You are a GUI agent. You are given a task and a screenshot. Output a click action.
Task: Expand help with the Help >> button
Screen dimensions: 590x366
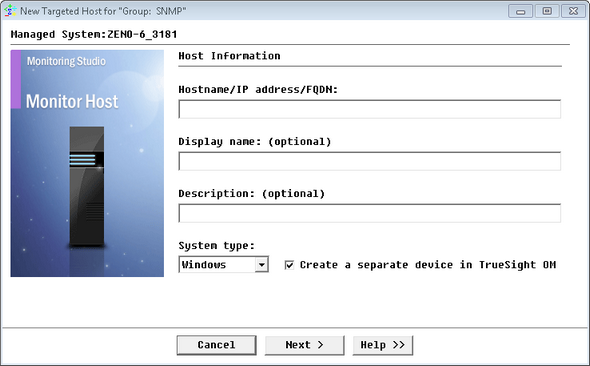click(x=383, y=345)
